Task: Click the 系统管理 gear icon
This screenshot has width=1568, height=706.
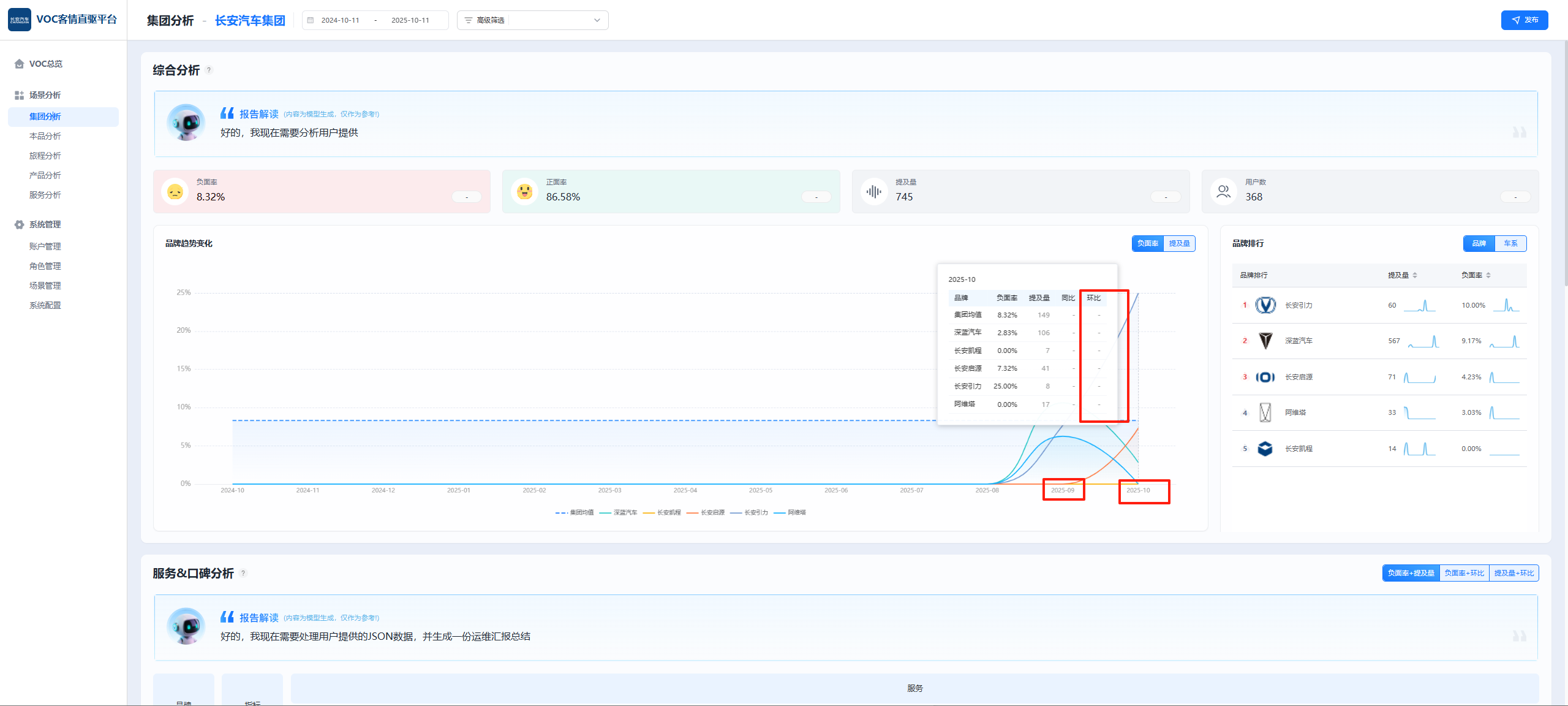Action: tap(19, 224)
